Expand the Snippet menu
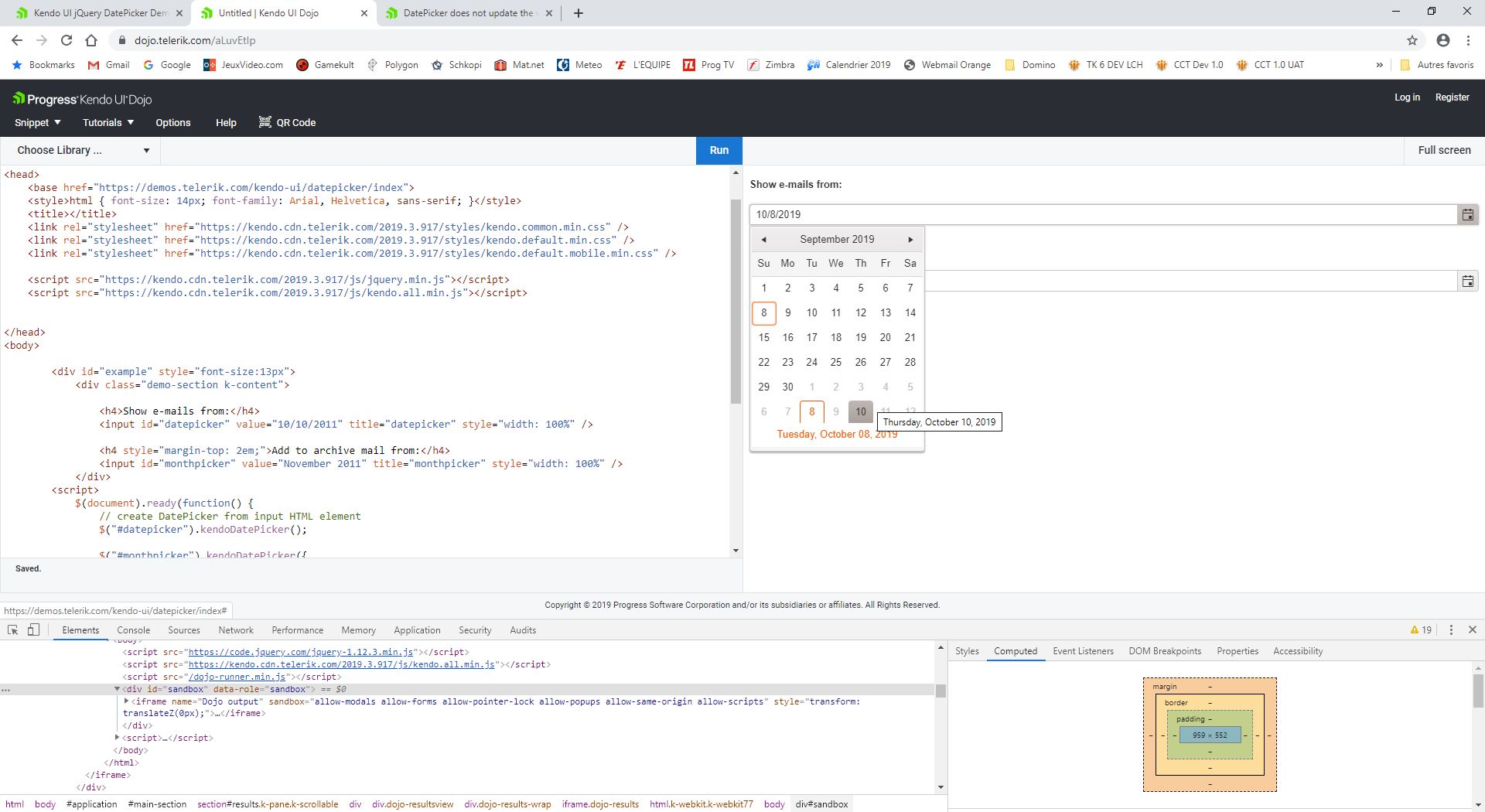 37,123
